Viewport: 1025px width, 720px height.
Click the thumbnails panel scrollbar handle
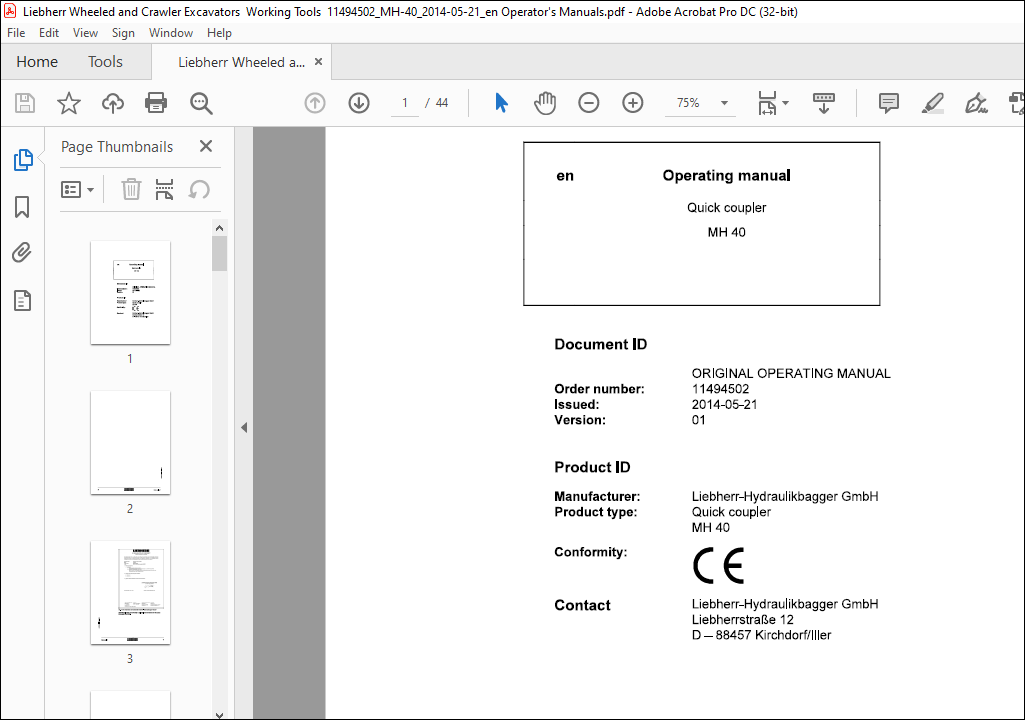click(220, 254)
